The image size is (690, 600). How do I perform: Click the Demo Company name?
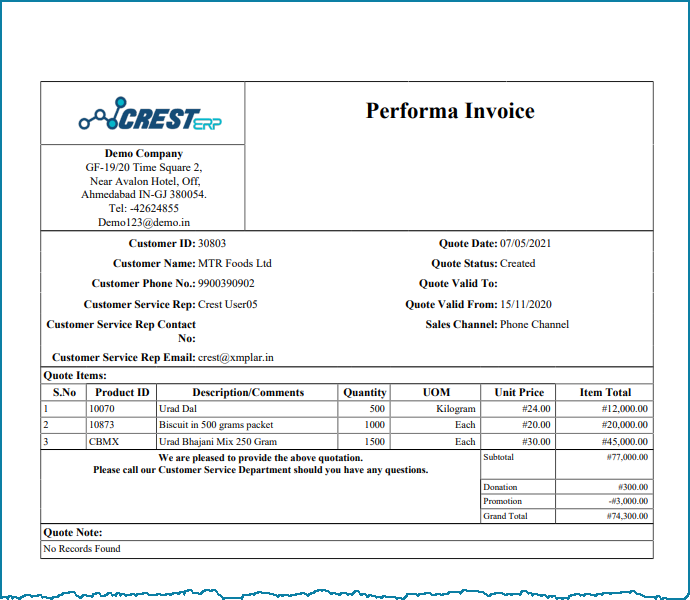144,153
